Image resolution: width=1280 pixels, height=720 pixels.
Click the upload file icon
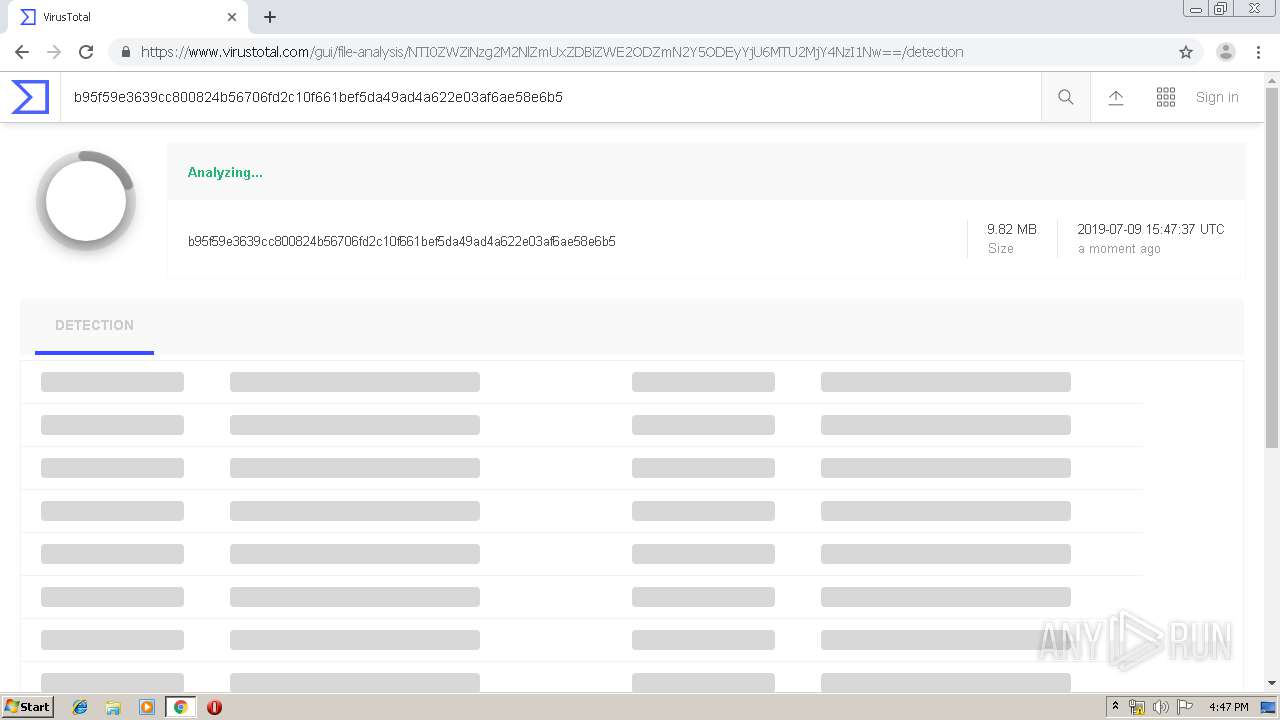[1116, 97]
